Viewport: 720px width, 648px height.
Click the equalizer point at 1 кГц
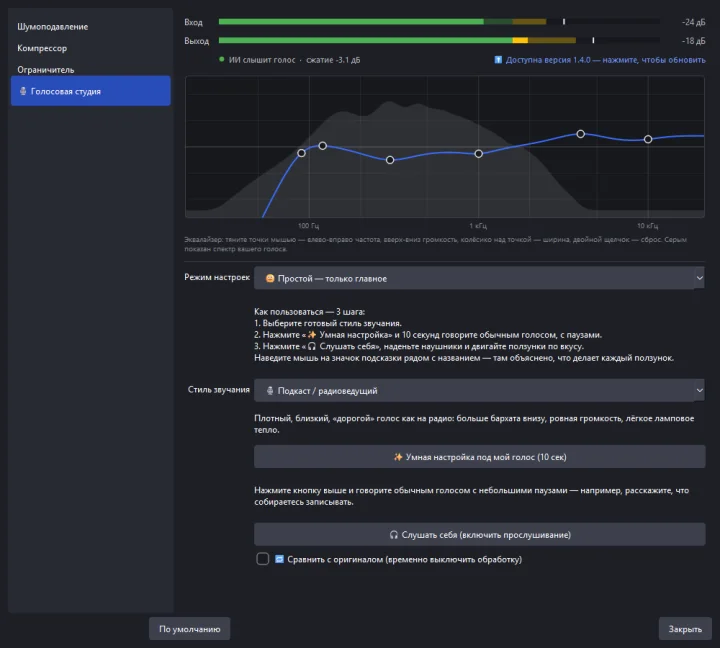(478, 154)
